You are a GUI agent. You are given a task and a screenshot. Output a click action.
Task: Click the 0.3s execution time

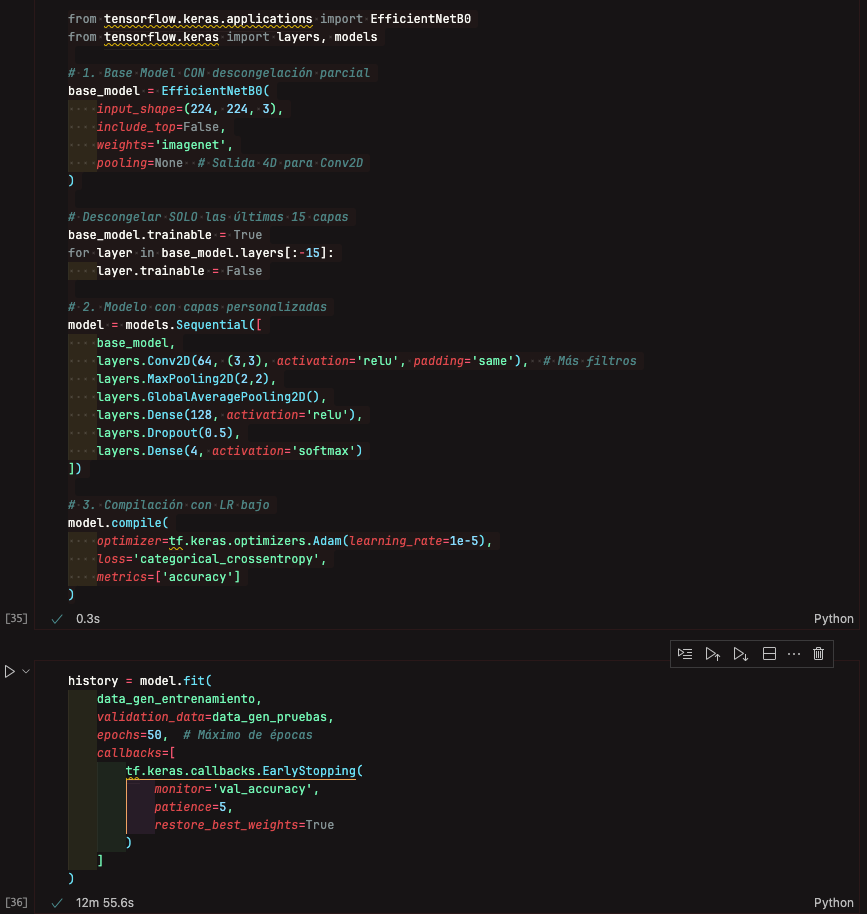[88, 619]
